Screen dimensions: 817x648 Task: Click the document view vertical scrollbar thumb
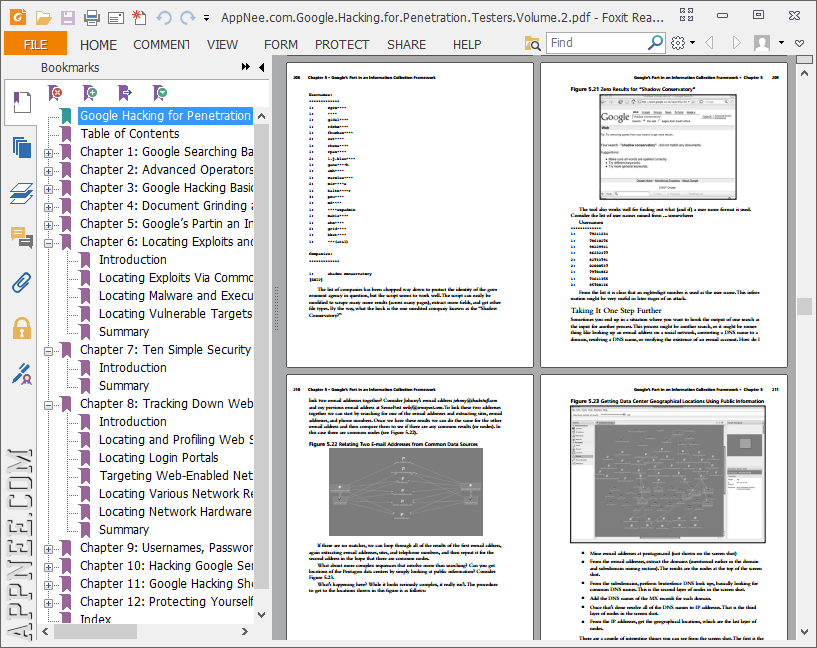804,306
